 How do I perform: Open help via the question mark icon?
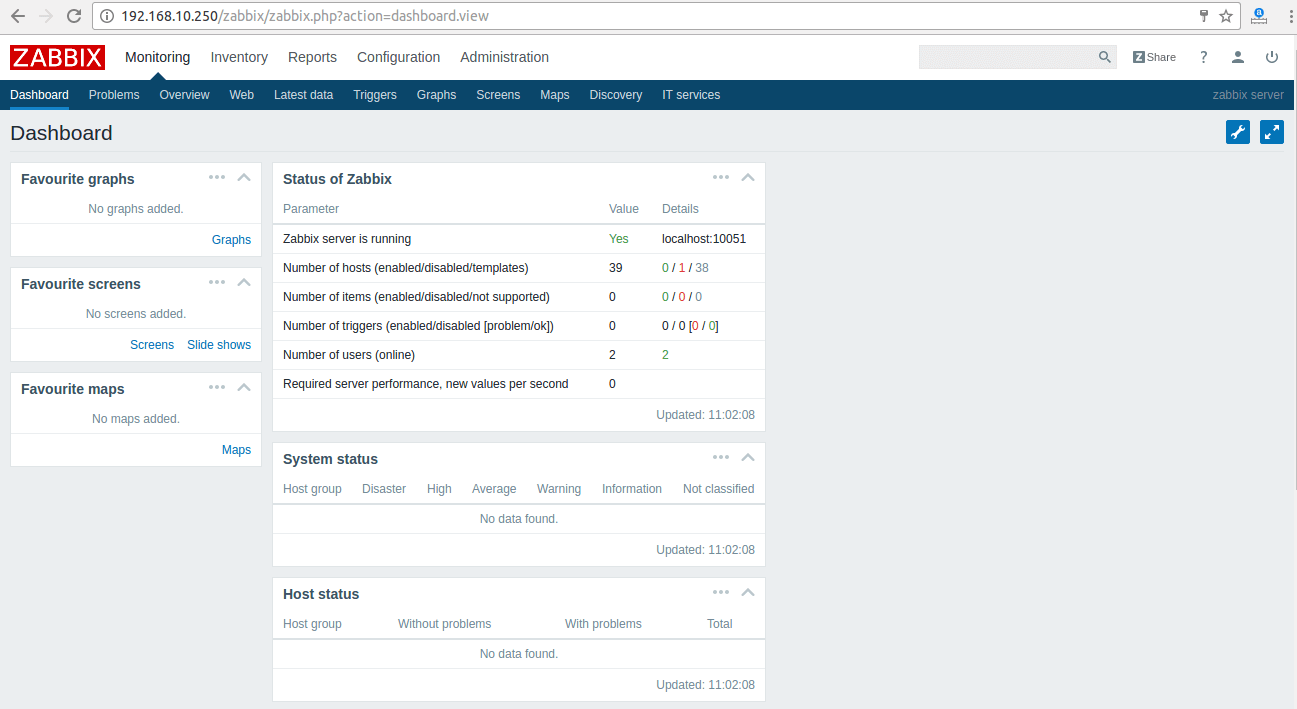click(1204, 57)
